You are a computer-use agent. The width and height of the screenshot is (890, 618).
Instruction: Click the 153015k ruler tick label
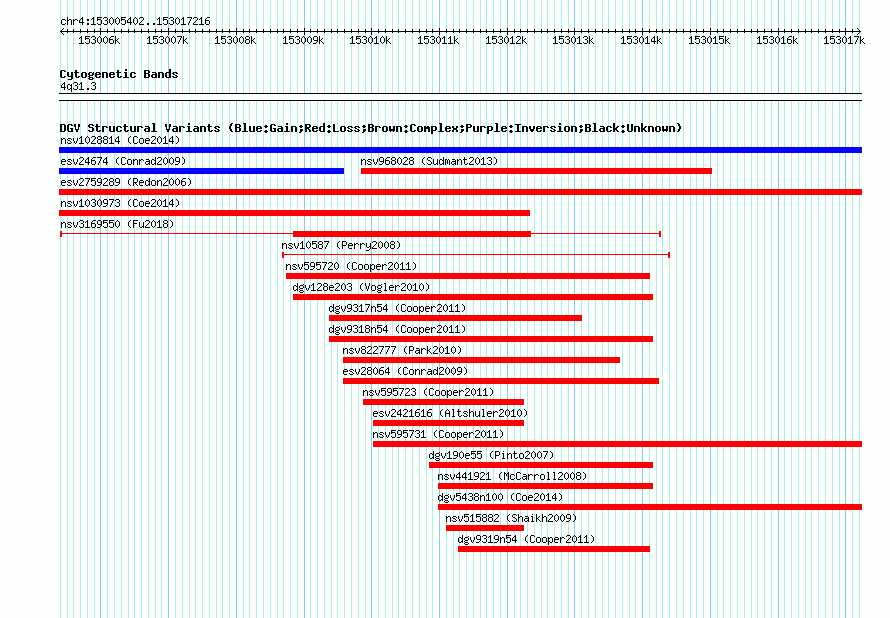pos(709,40)
